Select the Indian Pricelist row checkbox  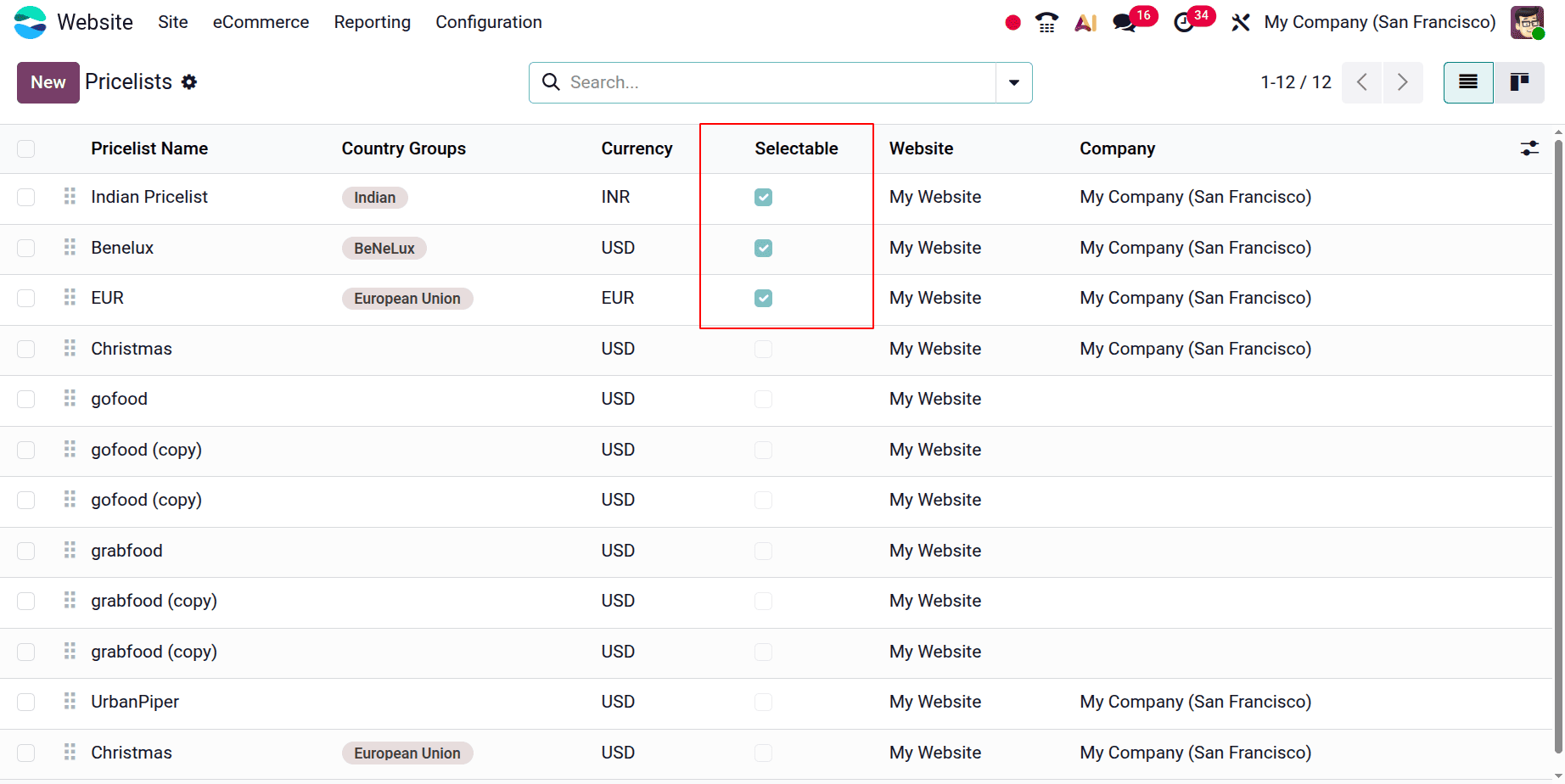click(26, 197)
